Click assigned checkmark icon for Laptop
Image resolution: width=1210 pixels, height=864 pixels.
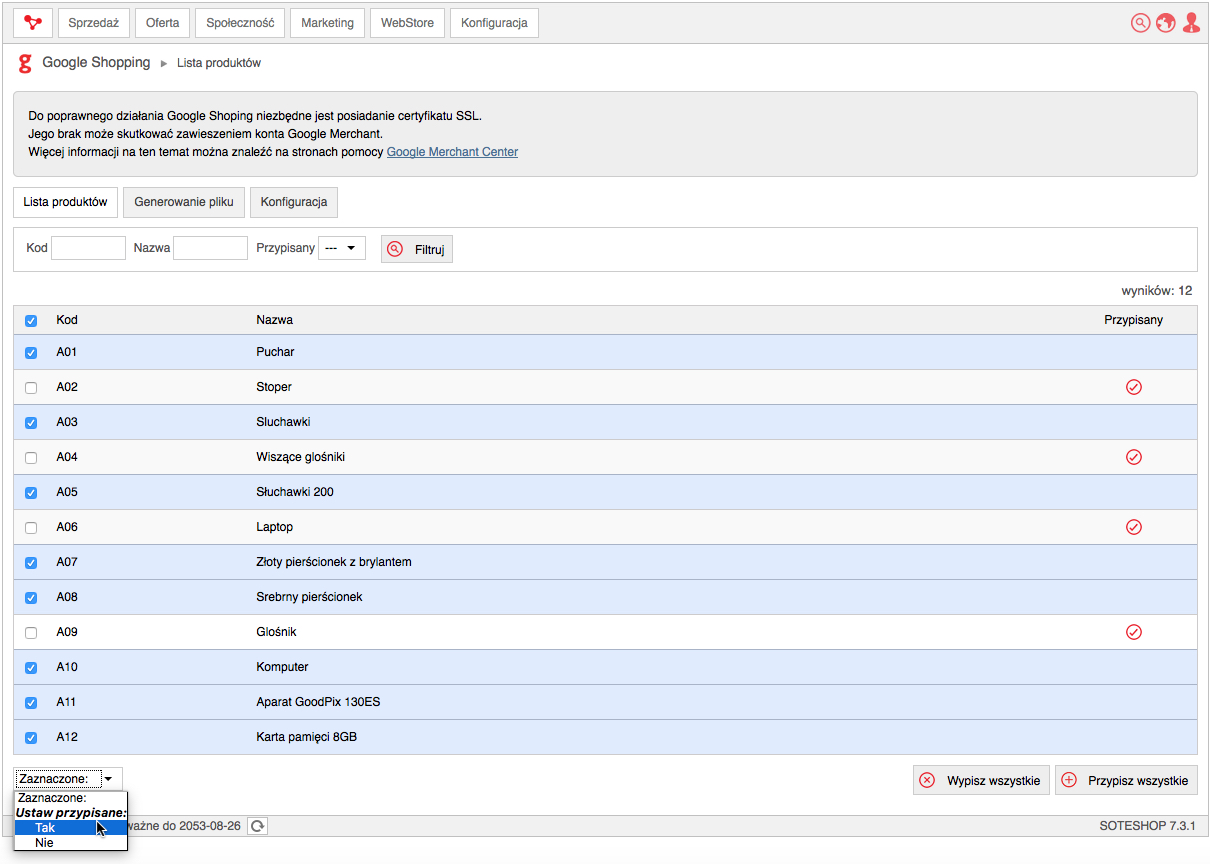1134,527
